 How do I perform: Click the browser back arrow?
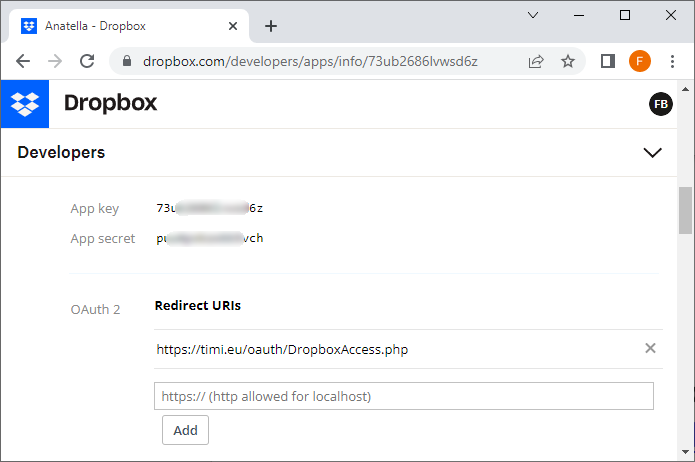click(23, 61)
